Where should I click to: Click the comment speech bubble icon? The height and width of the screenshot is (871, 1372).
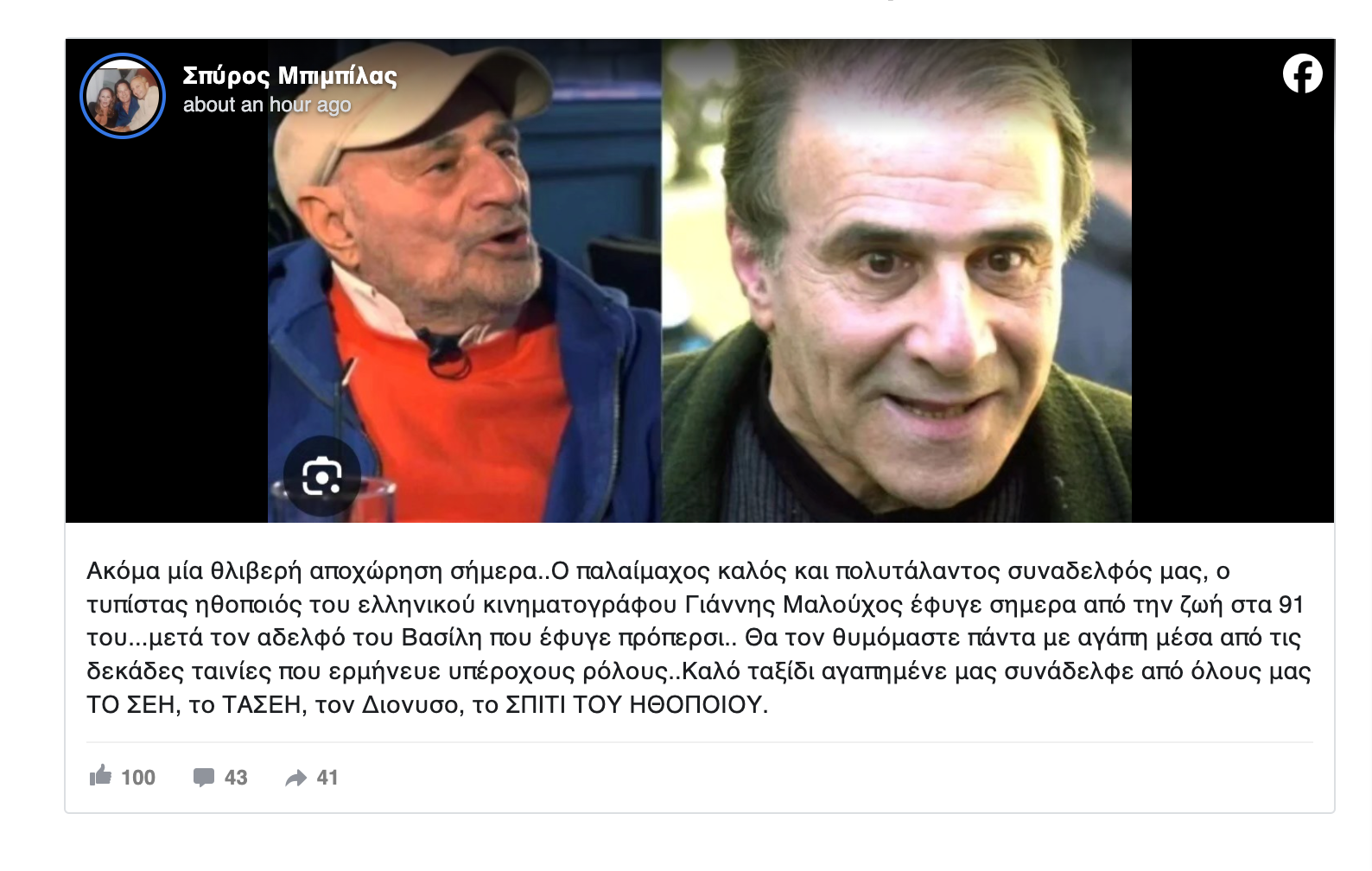204,777
